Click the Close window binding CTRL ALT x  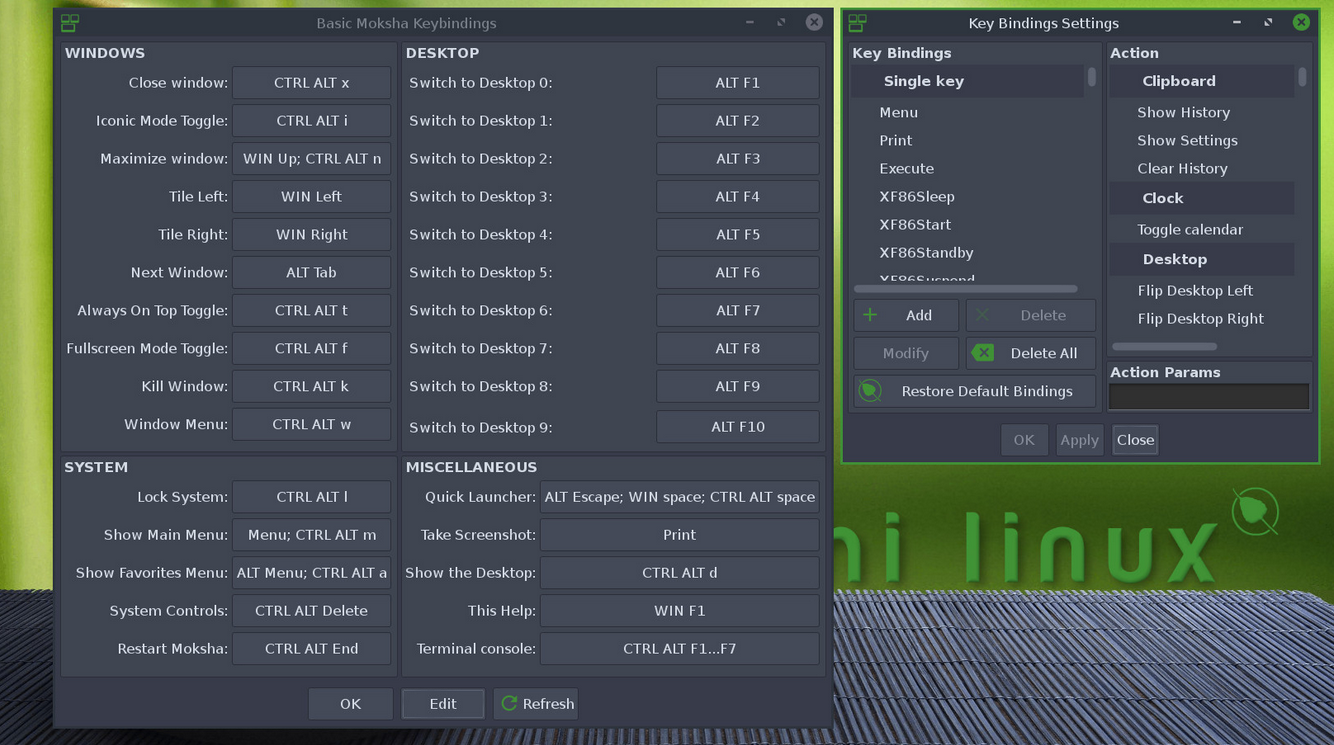311,83
